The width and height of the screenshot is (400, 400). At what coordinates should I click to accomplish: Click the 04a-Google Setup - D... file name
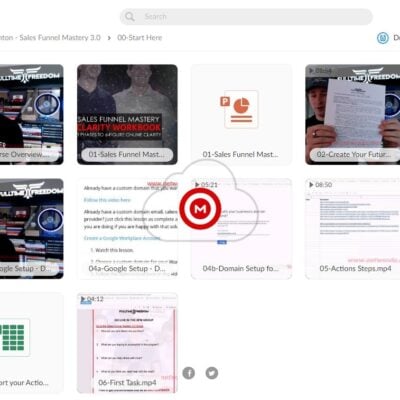(x=127, y=269)
